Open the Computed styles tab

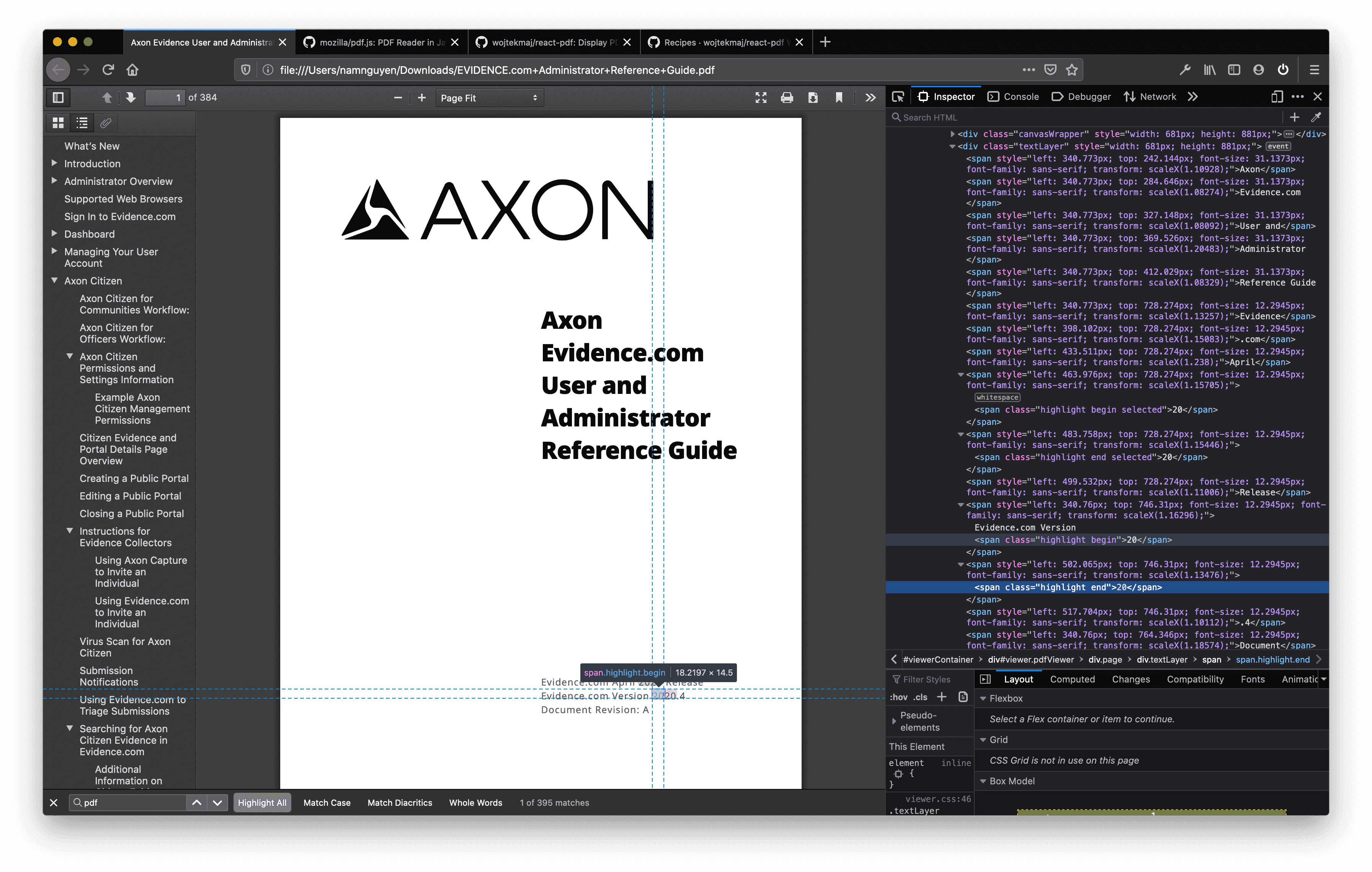[x=1072, y=679]
